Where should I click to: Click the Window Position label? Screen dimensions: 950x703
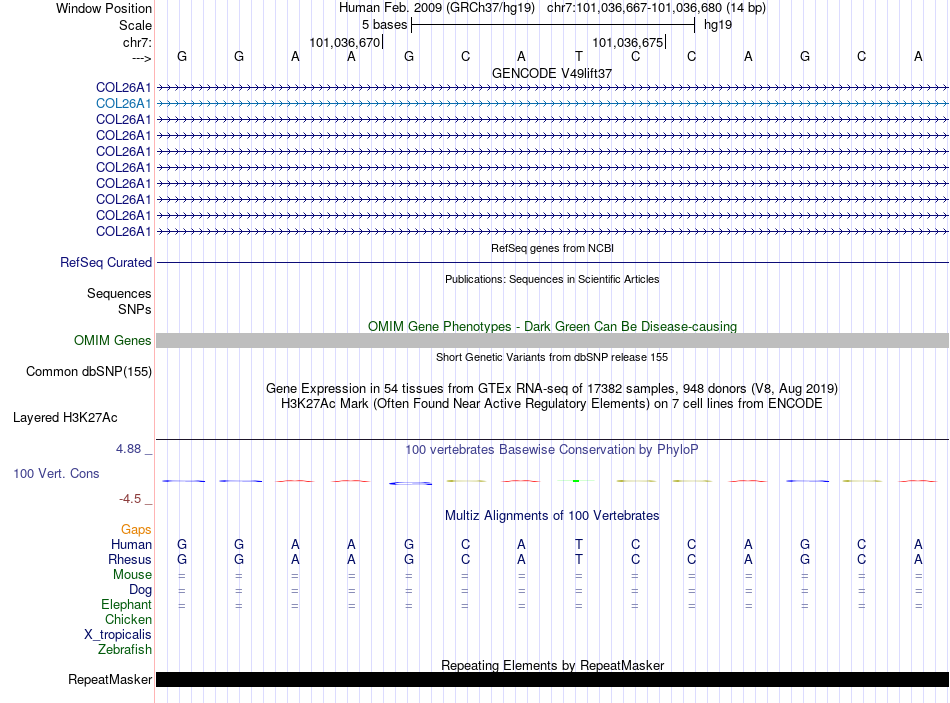click(x=104, y=8)
